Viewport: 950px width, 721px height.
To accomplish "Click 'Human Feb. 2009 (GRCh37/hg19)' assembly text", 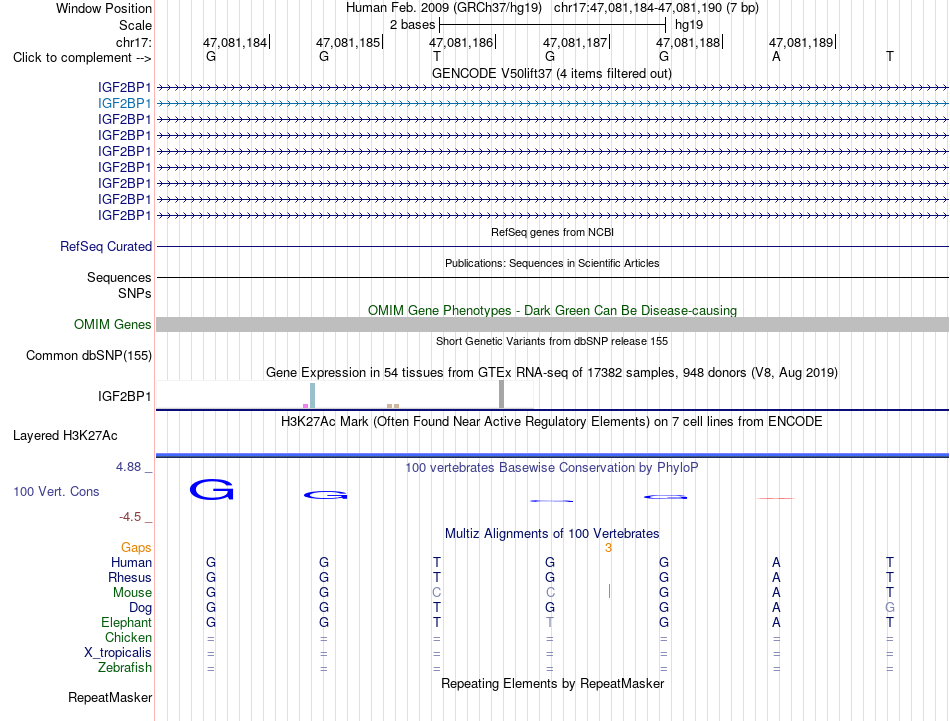I will (443, 8).
